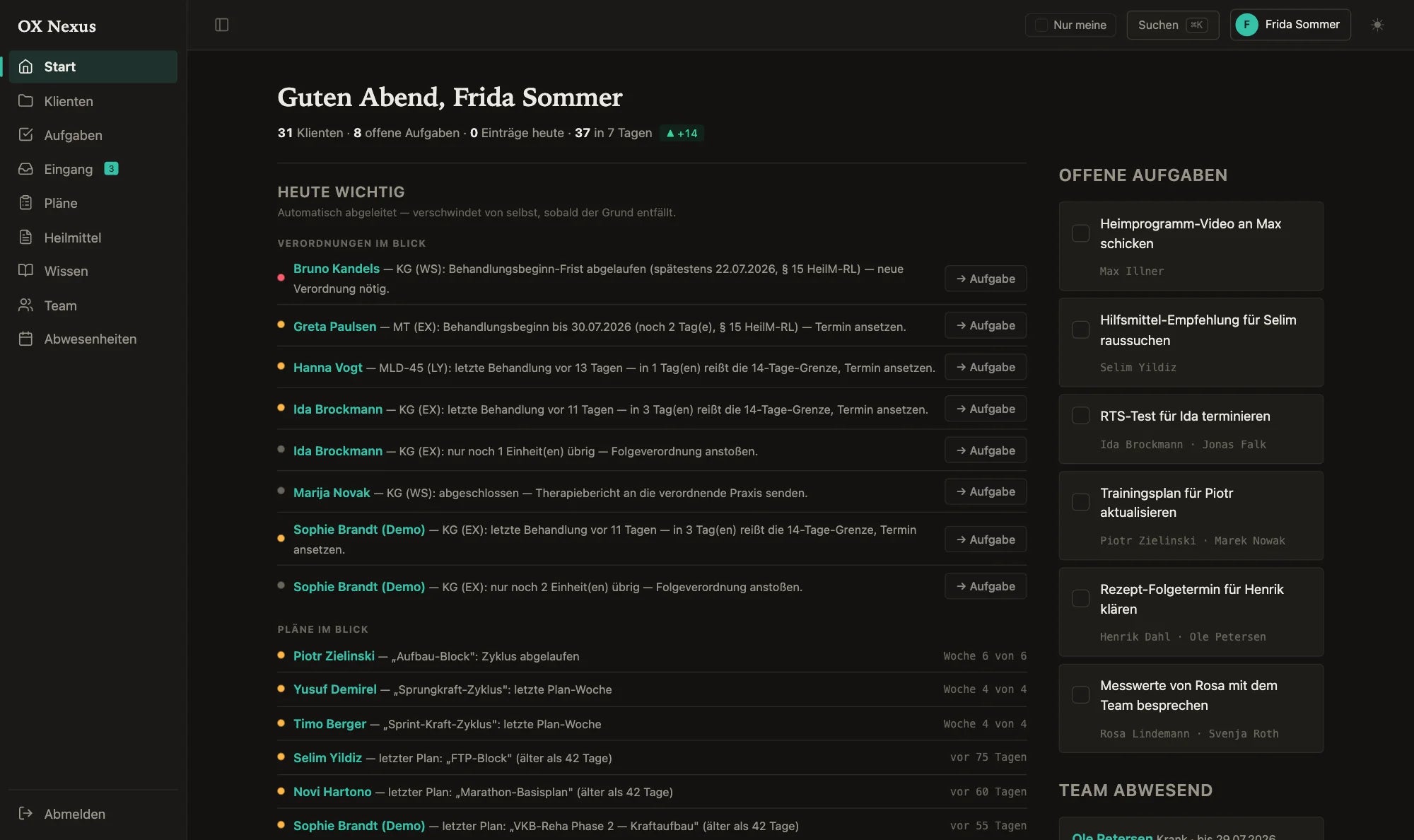Image resolution: width=1414 pixels, height=840 pixels.
Task: Click the Abmelden logout icon
Action: [x=26, y=813]
